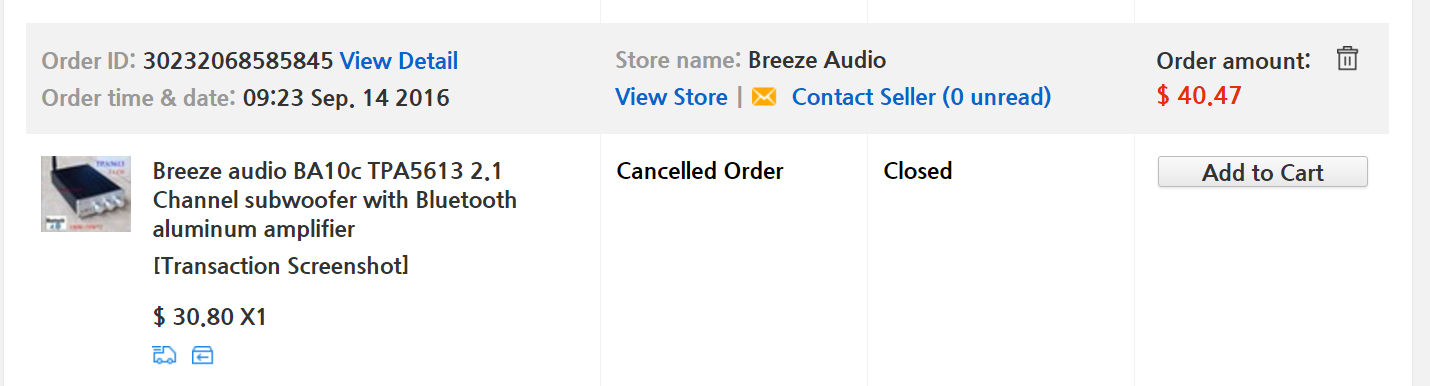Click the Closed status text
Image resolution: width=1430 pixels, height=386 pixels.
(x=918, y=171)
